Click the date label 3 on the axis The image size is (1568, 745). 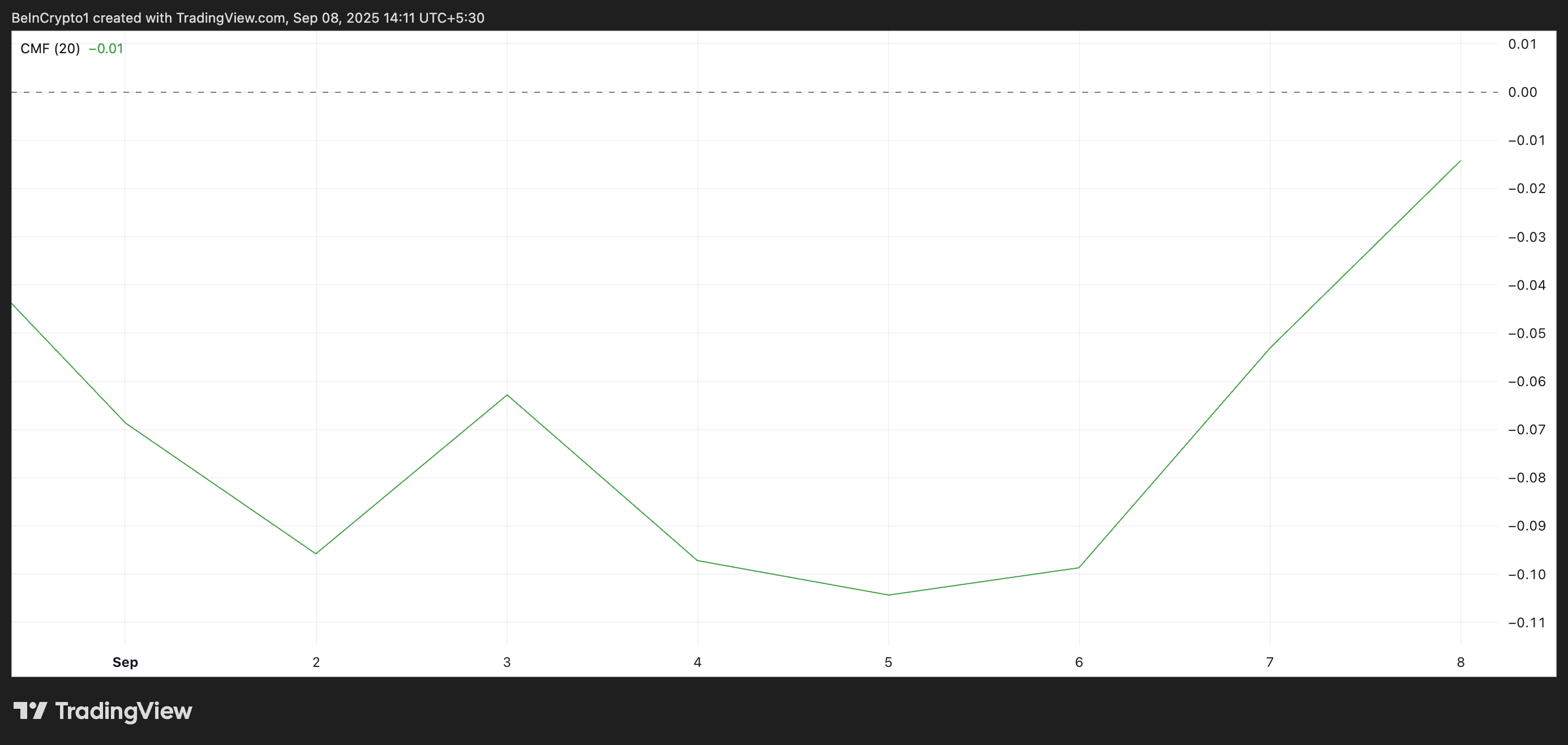(507, 662)
